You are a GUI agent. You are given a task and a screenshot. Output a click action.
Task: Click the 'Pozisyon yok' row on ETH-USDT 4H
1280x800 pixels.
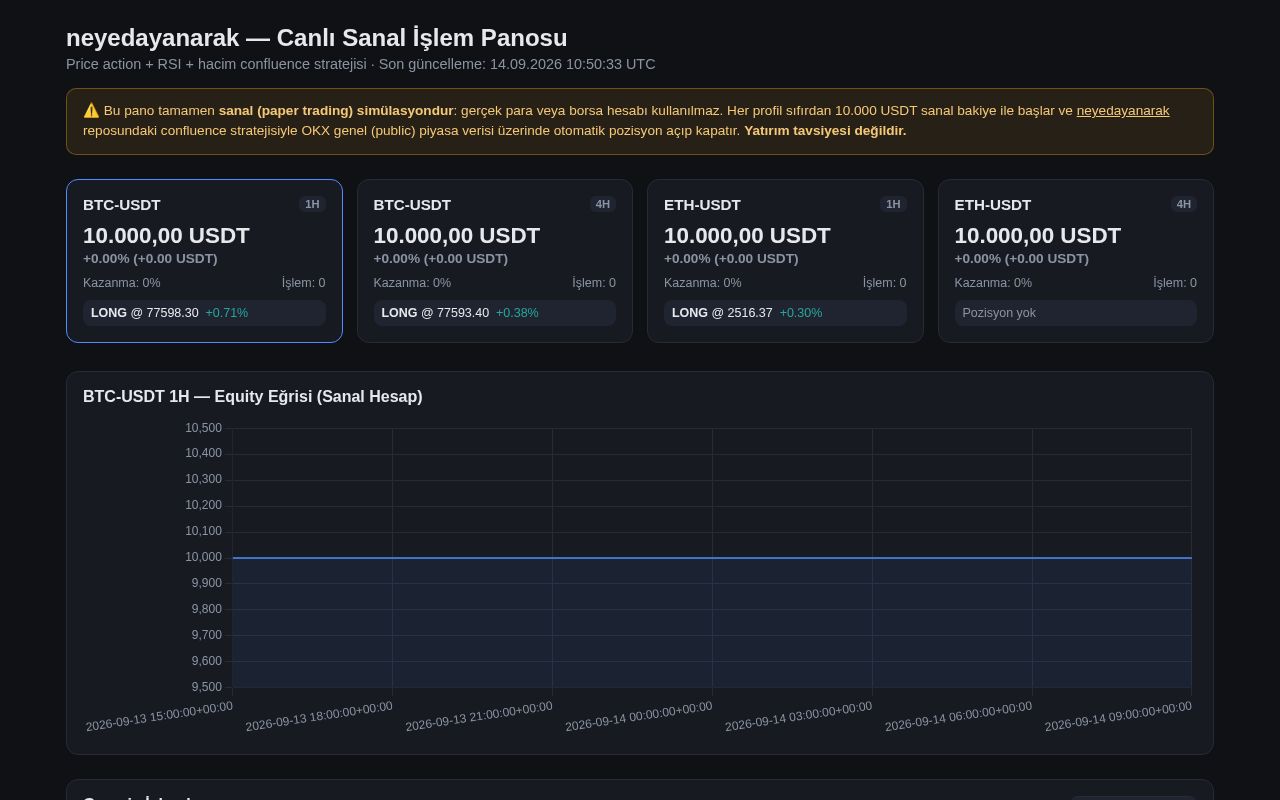click(1076, 313)
